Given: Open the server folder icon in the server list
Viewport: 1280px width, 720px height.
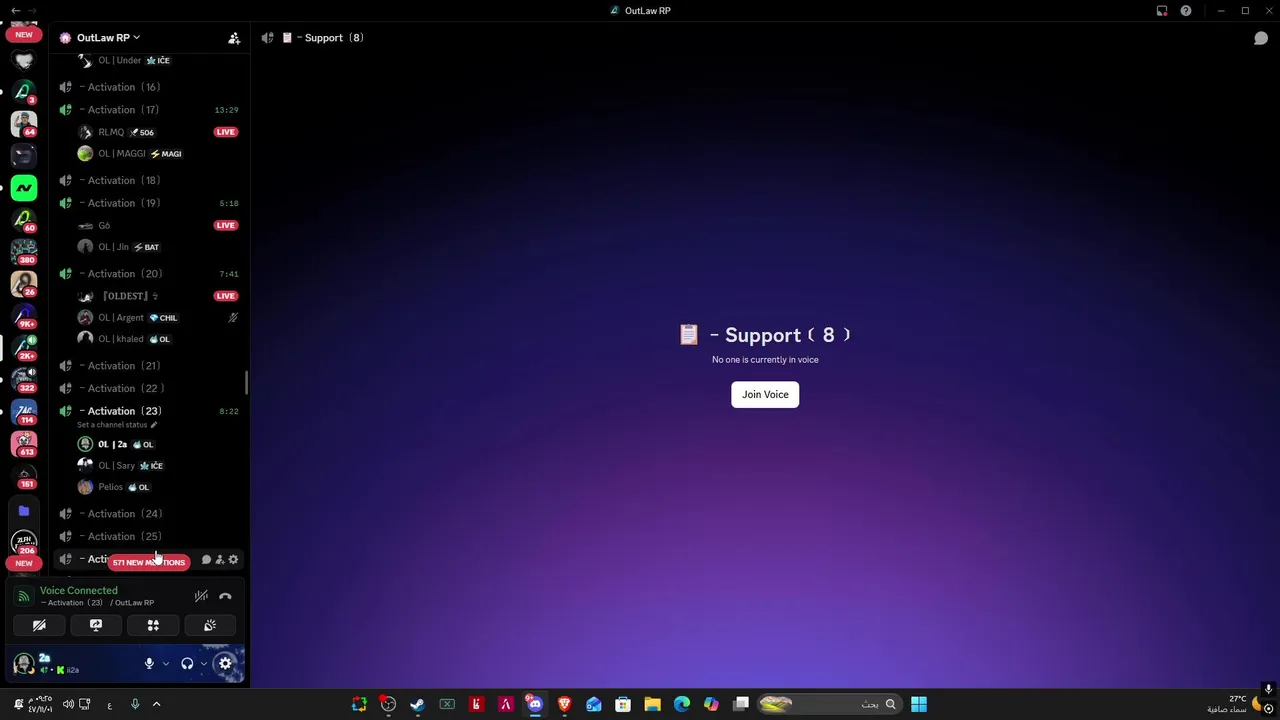Looking at the screenshot, I should click(x=24, y=511).
